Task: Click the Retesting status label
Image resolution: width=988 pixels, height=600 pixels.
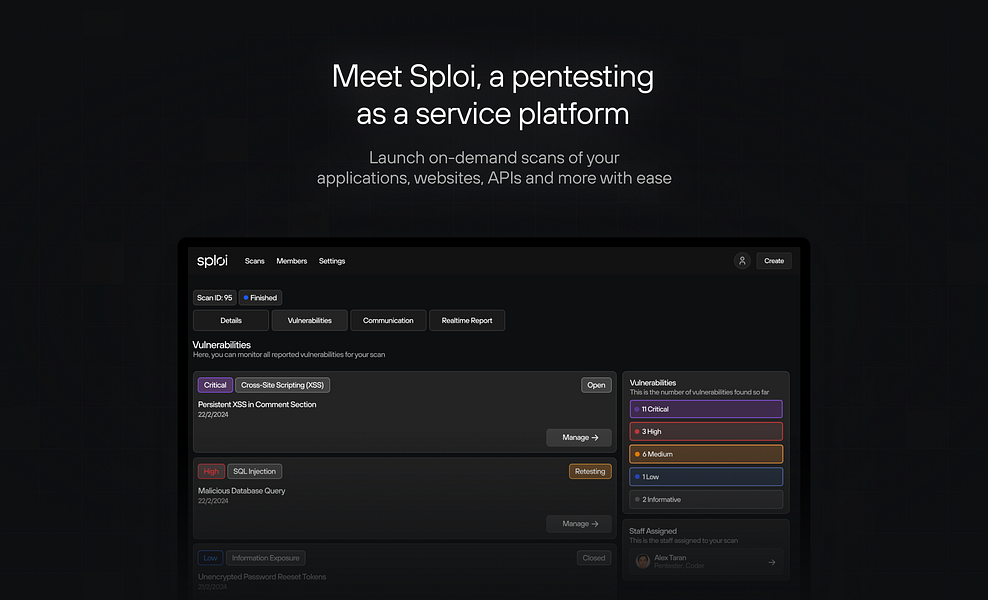Action: pos(590,471)
